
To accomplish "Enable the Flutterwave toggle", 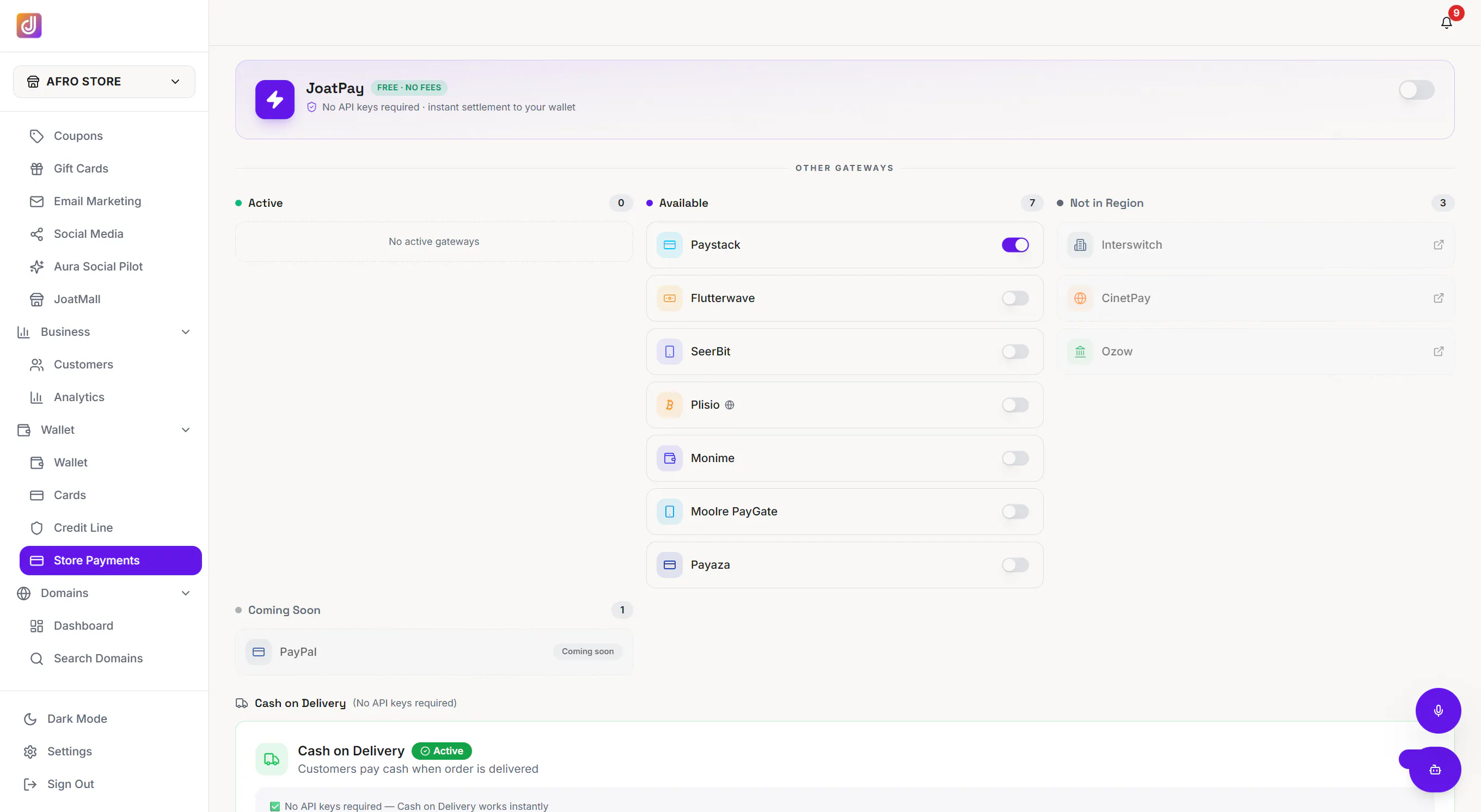I will [1015, 298].
